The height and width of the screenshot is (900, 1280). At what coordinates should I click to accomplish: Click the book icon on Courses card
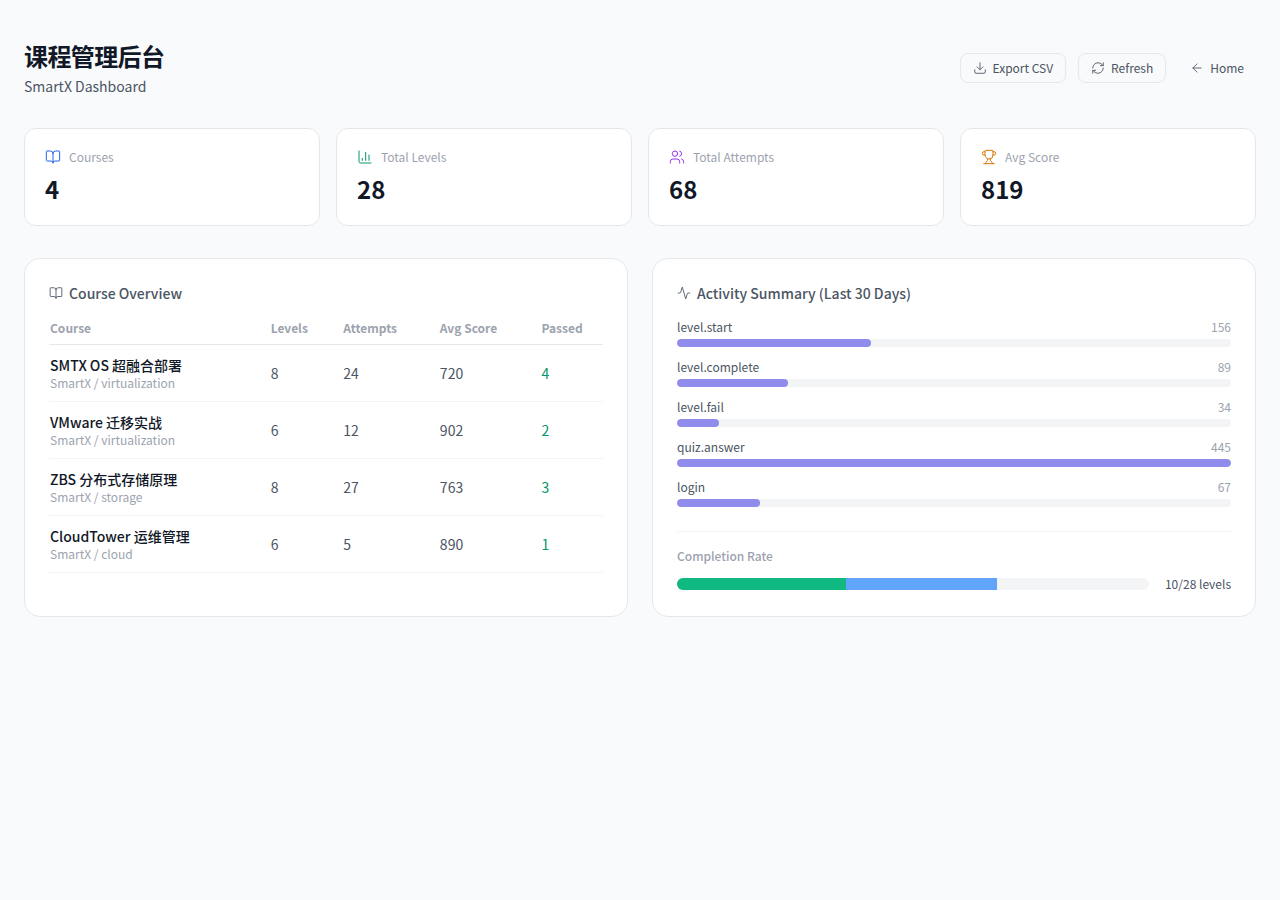tap(53, 157)
